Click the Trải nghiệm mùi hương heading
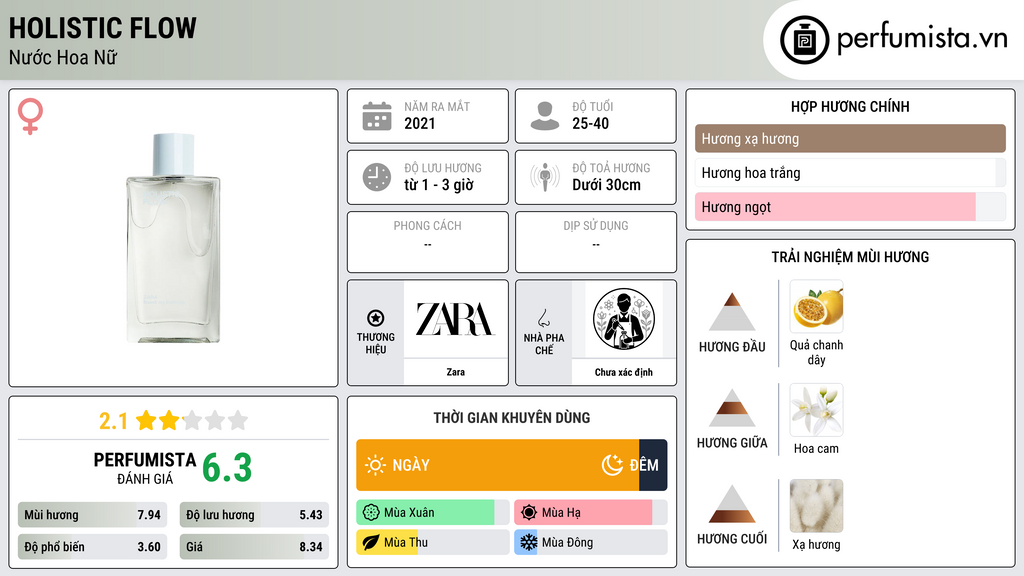1024x576 pixels. (850, 257)
